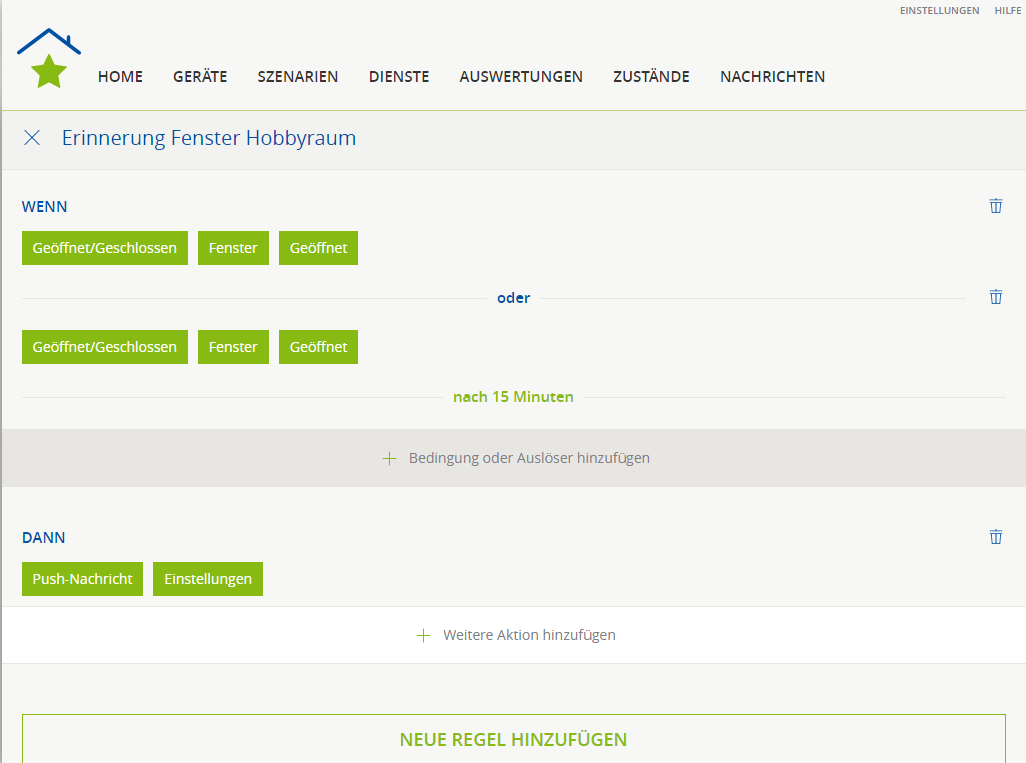Change the nach 15 Minuten delay

pos(513,397)
